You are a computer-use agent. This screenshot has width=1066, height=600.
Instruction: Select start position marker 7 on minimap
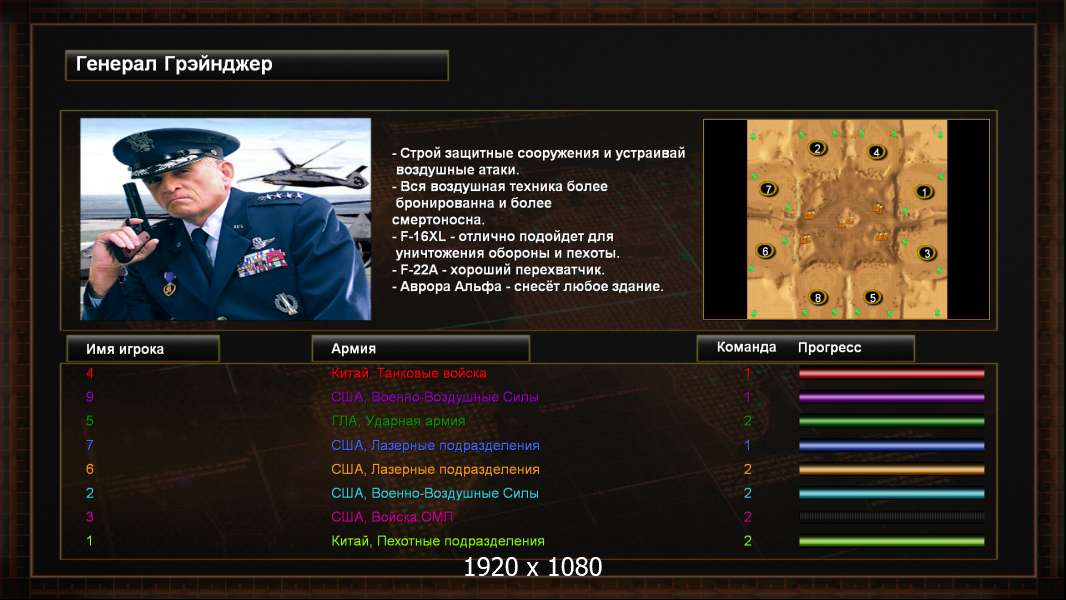click(769, 189)
